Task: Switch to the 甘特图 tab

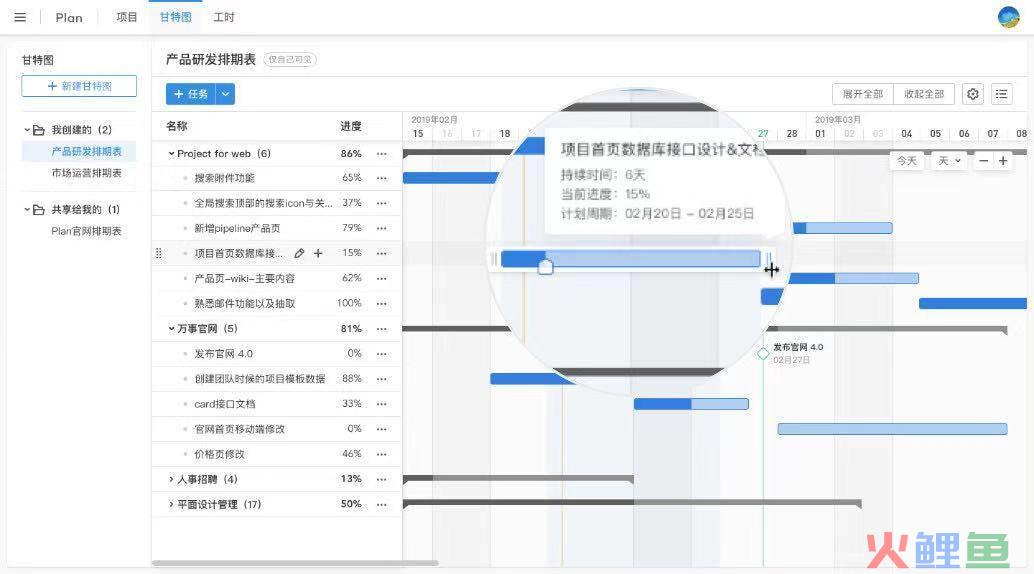Action: click(x=175, y=17)
